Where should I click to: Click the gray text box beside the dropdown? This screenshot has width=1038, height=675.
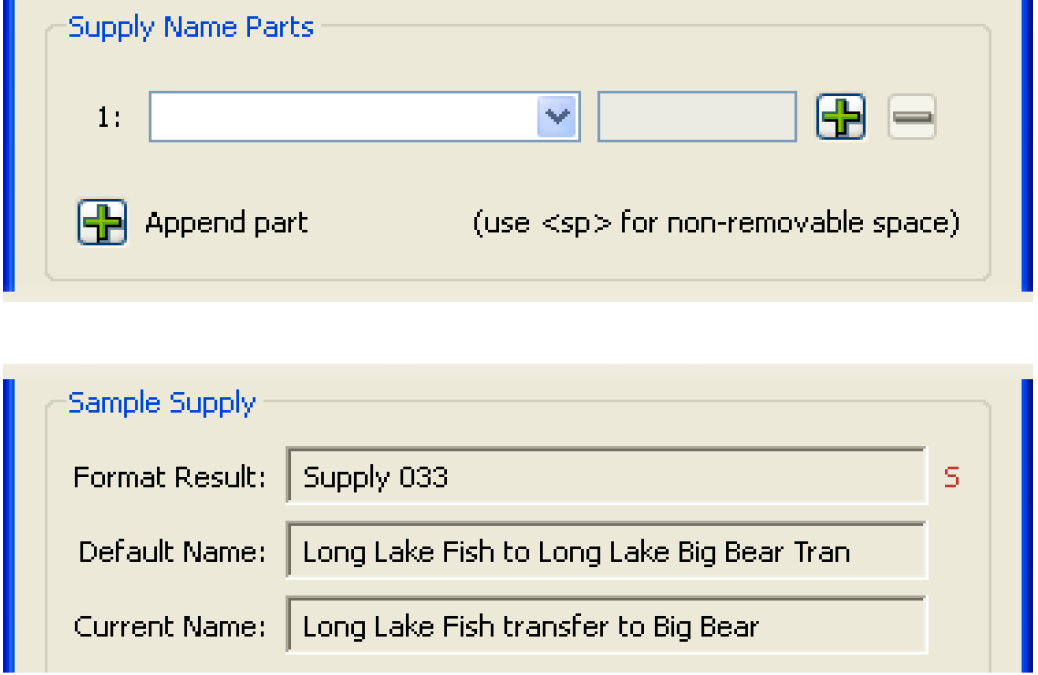point(697,118)
